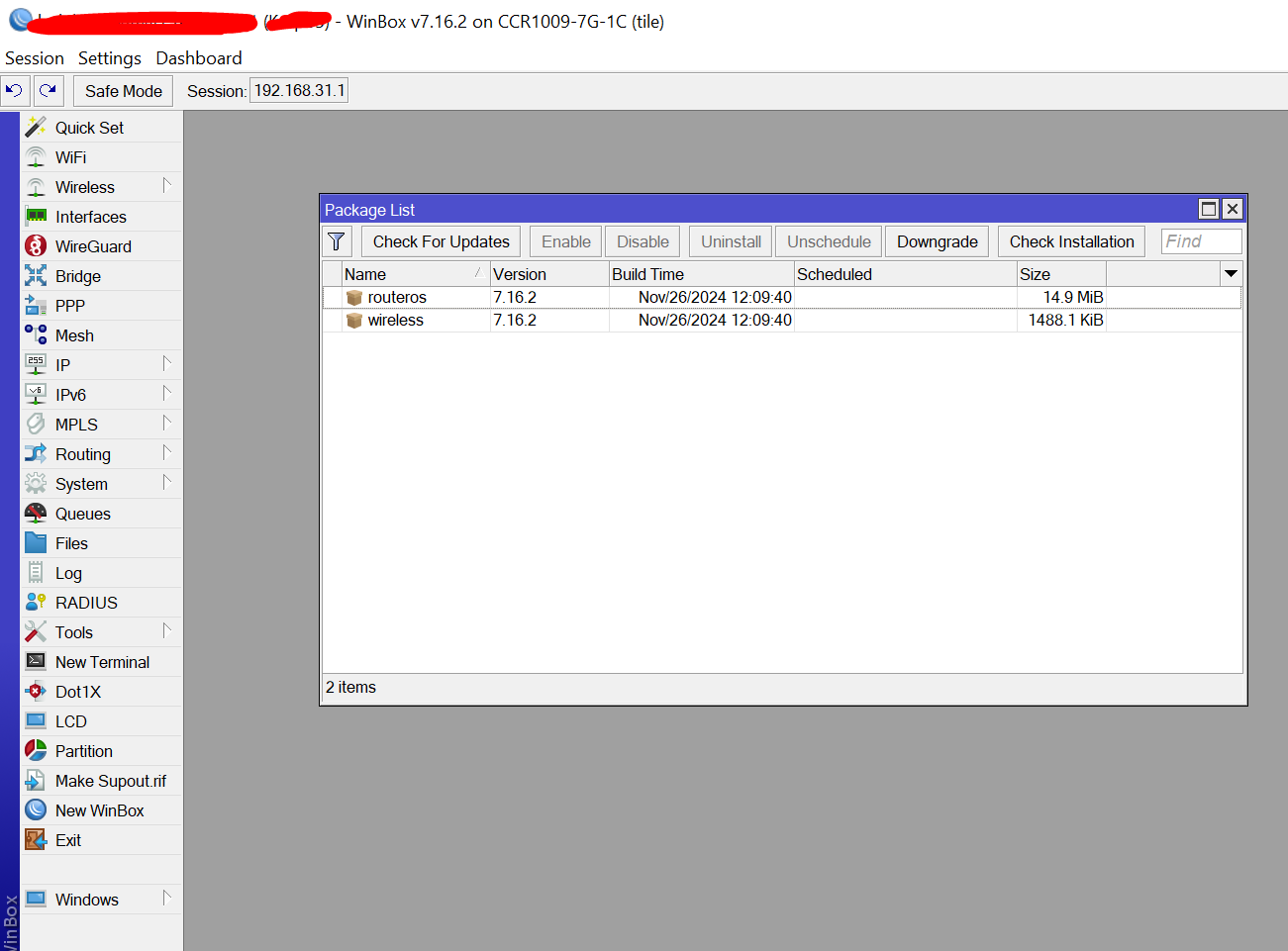Image resolution: width=1288 pixels, height=951 pixels.
Task: Toggle Safe Mode
Action: click(x=124, y=91)
